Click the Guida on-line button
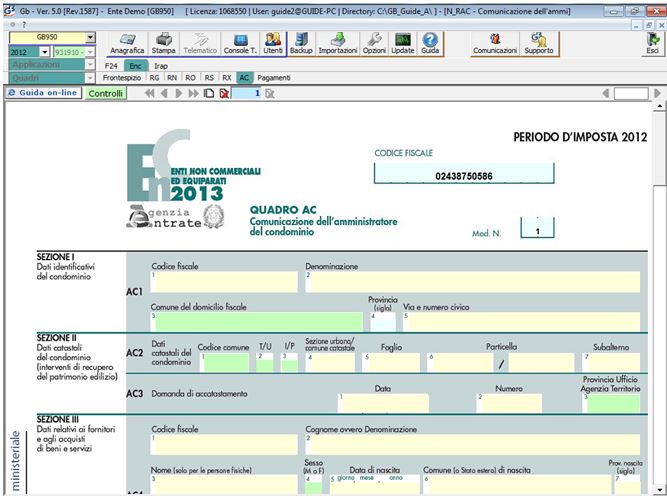Image resolution: width=667 pixels, height=496 pixels. pyautogui.click(x=43, y=93)
